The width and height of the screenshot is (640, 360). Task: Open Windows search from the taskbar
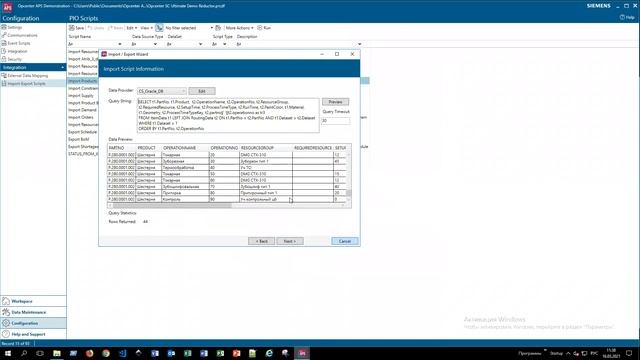coord(24,353)
